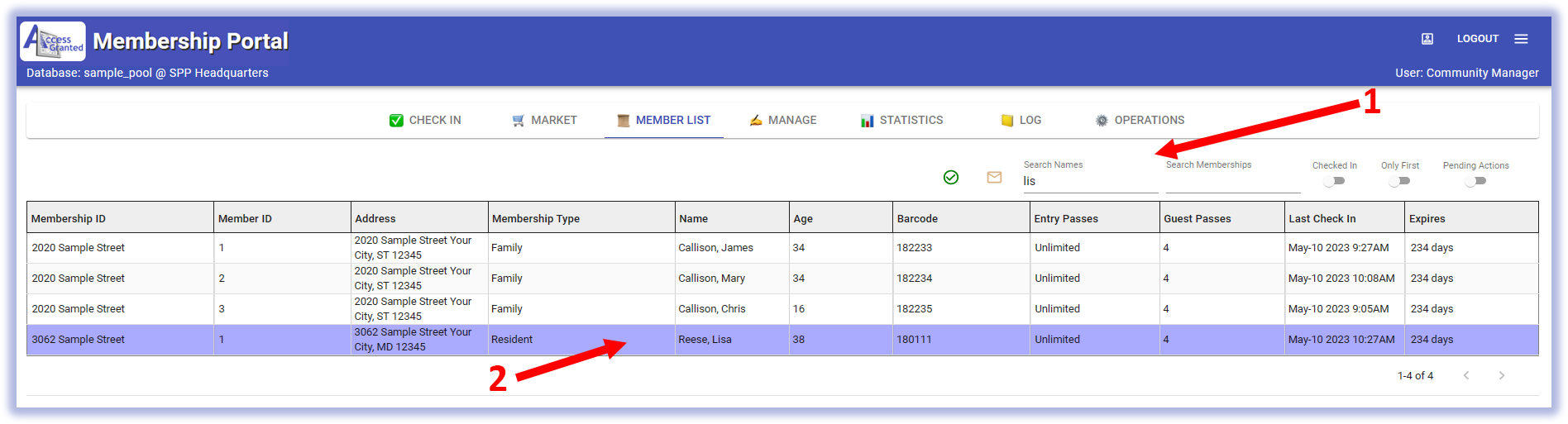Click the orange envelope email icon
This screenshot has width=1568, height=424.
994,178
